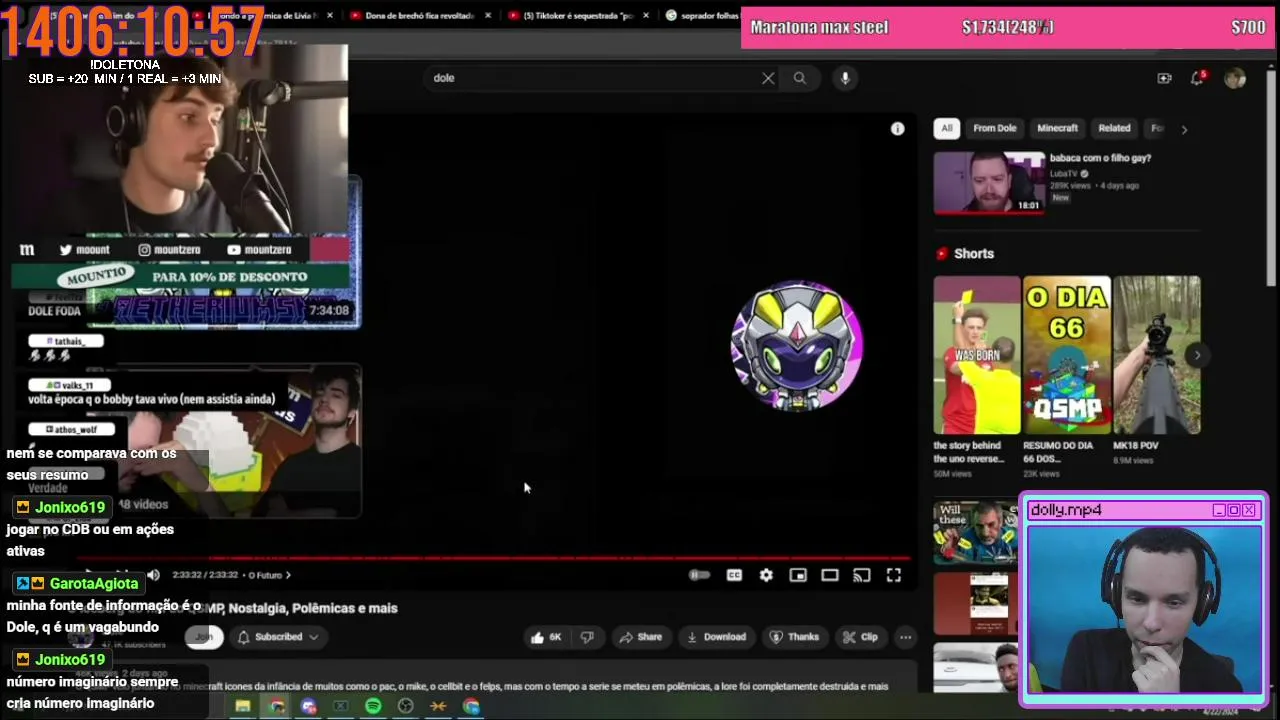Click the Download button
Image resolution: width=1280 pixels, height=720 pixels.
[717, 637]
